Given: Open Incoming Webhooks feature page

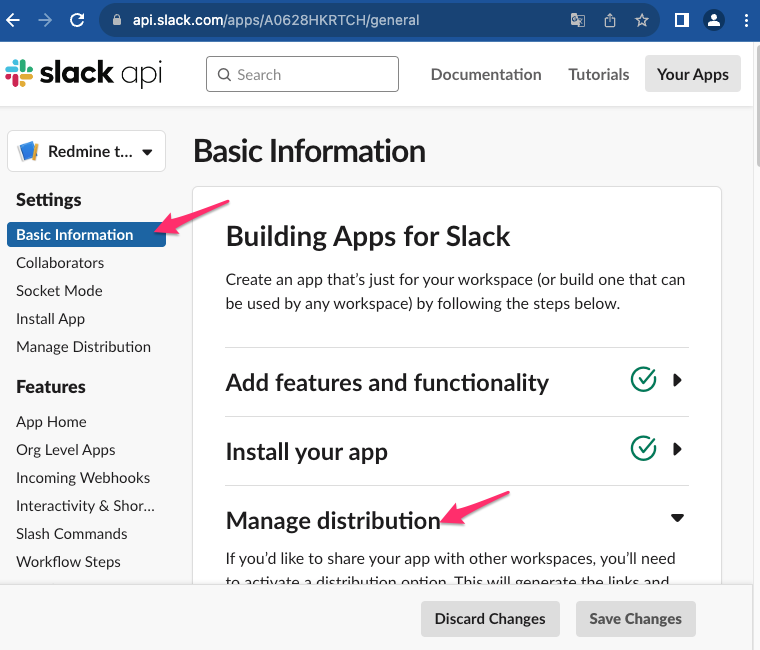Looking at the screenshot, I should point(83,478).
